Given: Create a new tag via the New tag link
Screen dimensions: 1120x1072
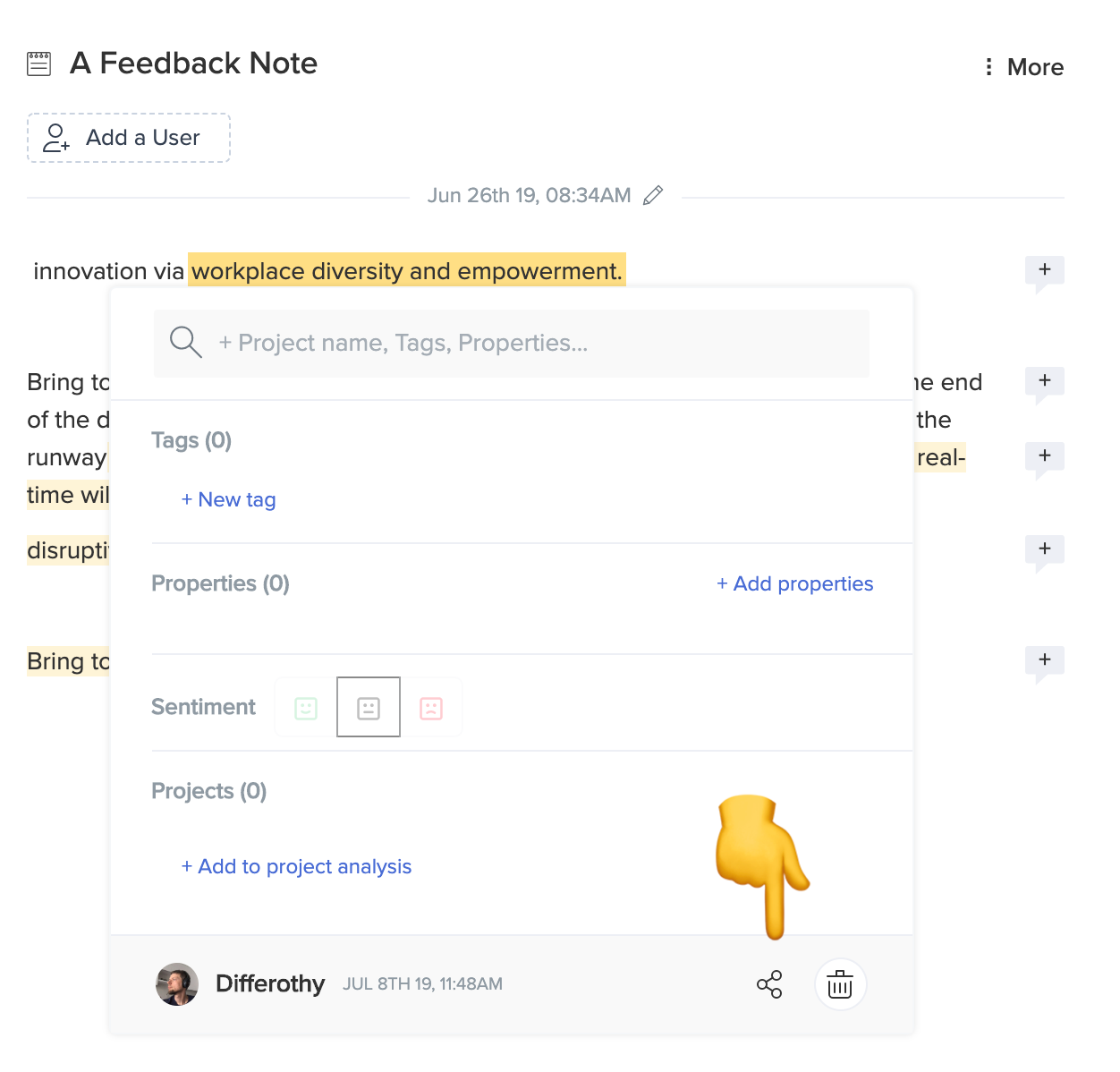Looking at the screenshot, I should 228,499.
